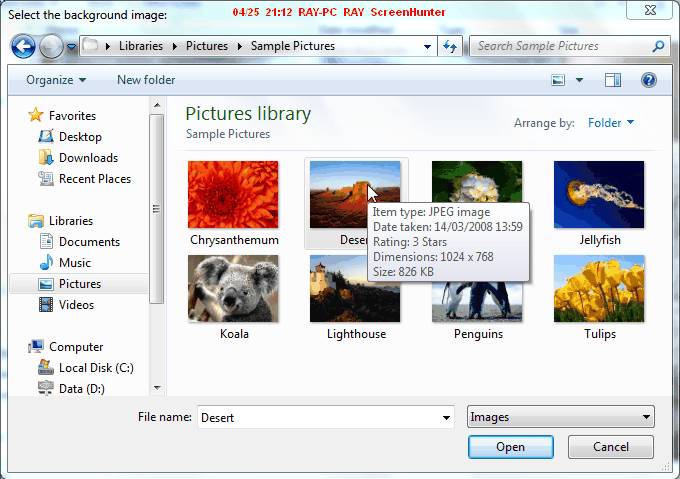Expand the address bar history dropdown arrow
The width and height of the screenshot is (680, 479).
click(427, 46)
